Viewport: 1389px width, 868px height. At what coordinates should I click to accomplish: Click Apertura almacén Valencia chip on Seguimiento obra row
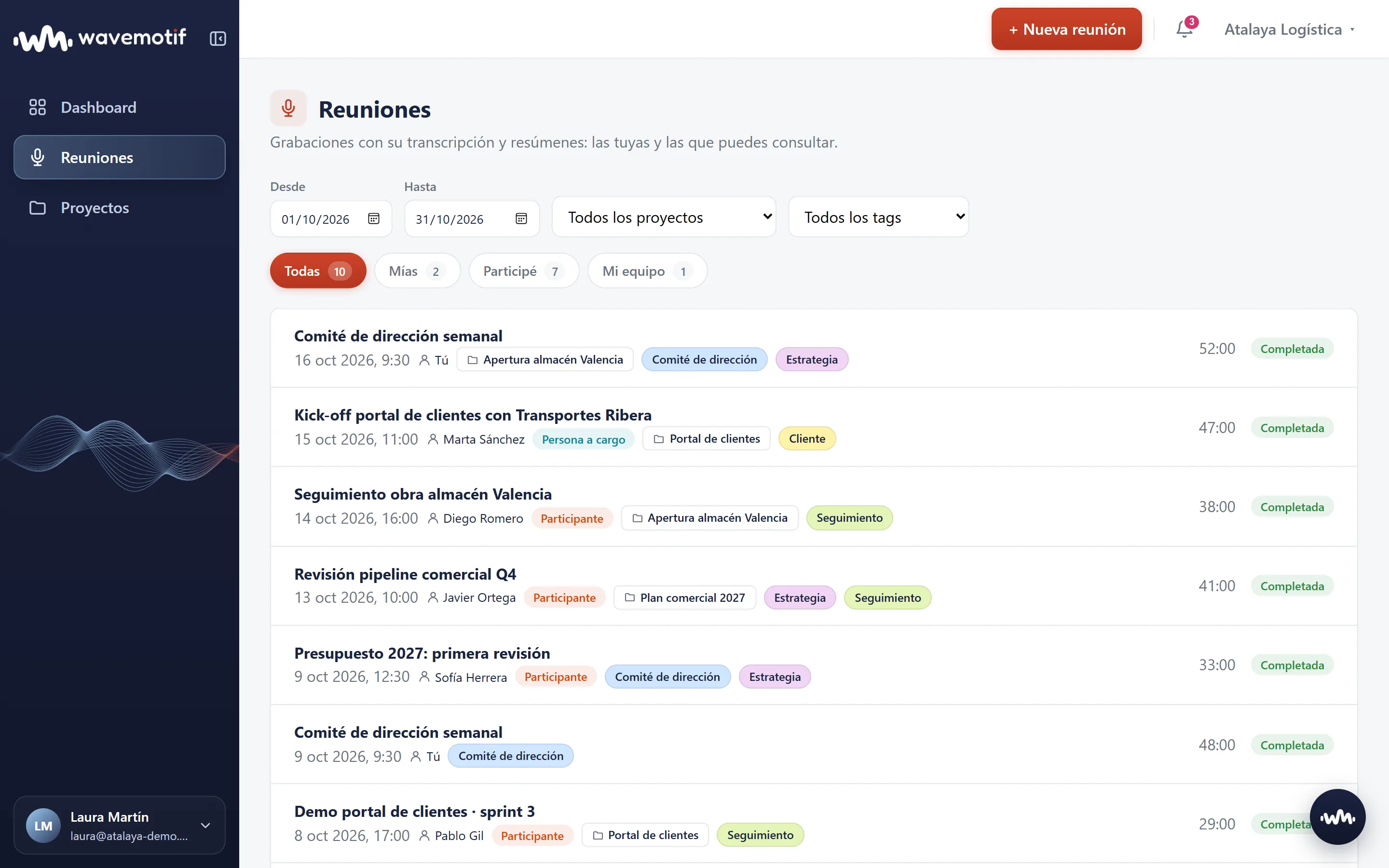point(709,518)
